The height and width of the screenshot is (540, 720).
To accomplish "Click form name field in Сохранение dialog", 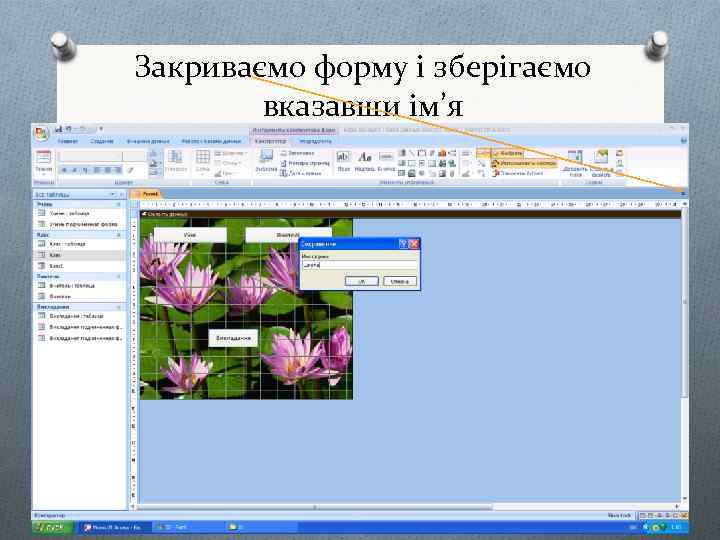I will [x=360, y=265].
